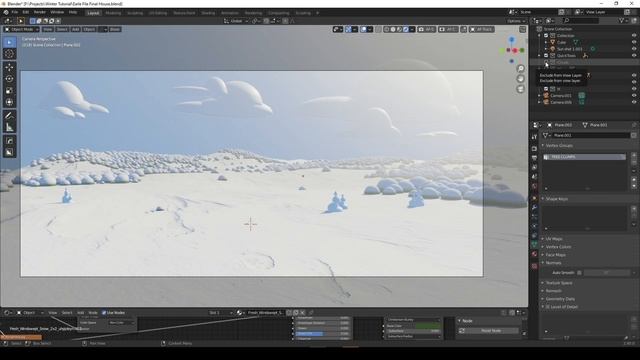
Task: Select the Annotate pencil tool
Action: coord(9,116)
